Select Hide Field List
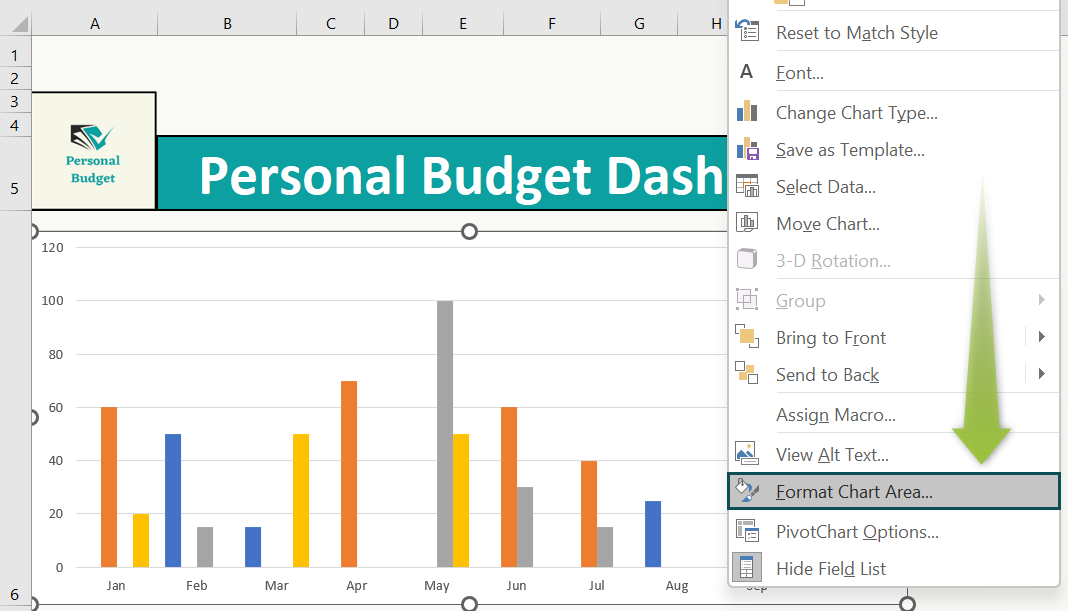The width and height of the screenshot is (1068, 611). click(831, 569)
